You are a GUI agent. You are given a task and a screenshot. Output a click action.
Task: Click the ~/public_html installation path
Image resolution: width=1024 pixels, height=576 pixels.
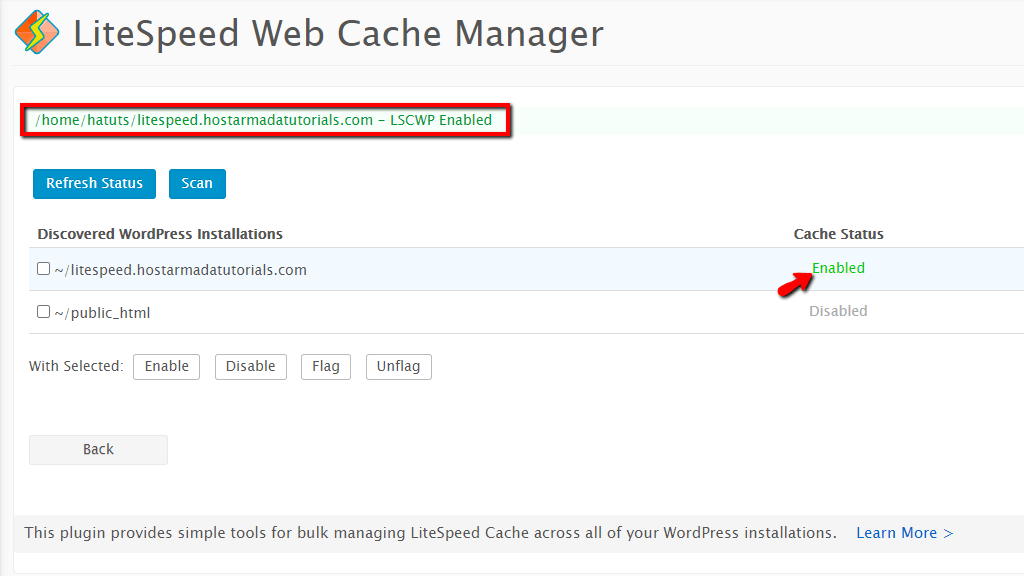click(x=103, y=313)
